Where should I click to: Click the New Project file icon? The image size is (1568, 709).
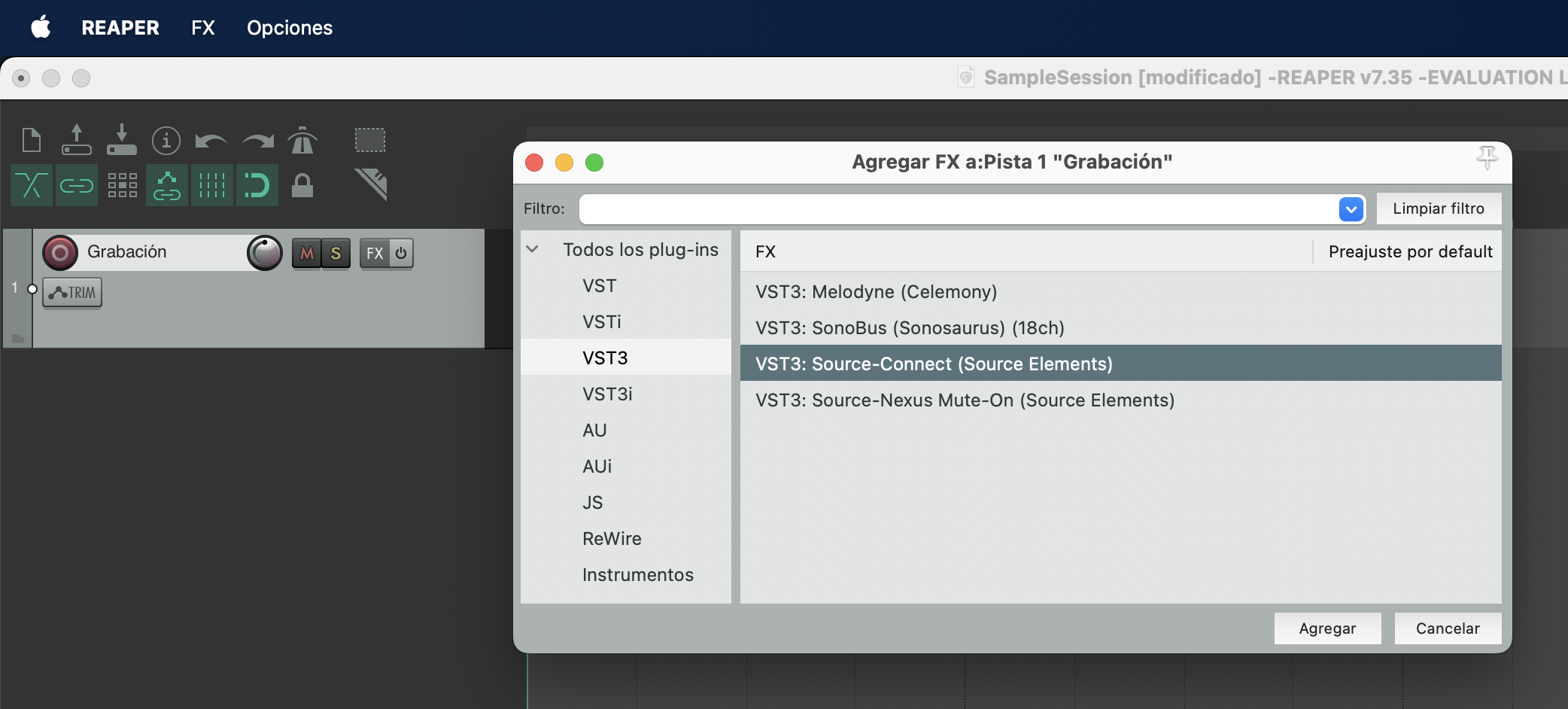click(x=32, y=140)
